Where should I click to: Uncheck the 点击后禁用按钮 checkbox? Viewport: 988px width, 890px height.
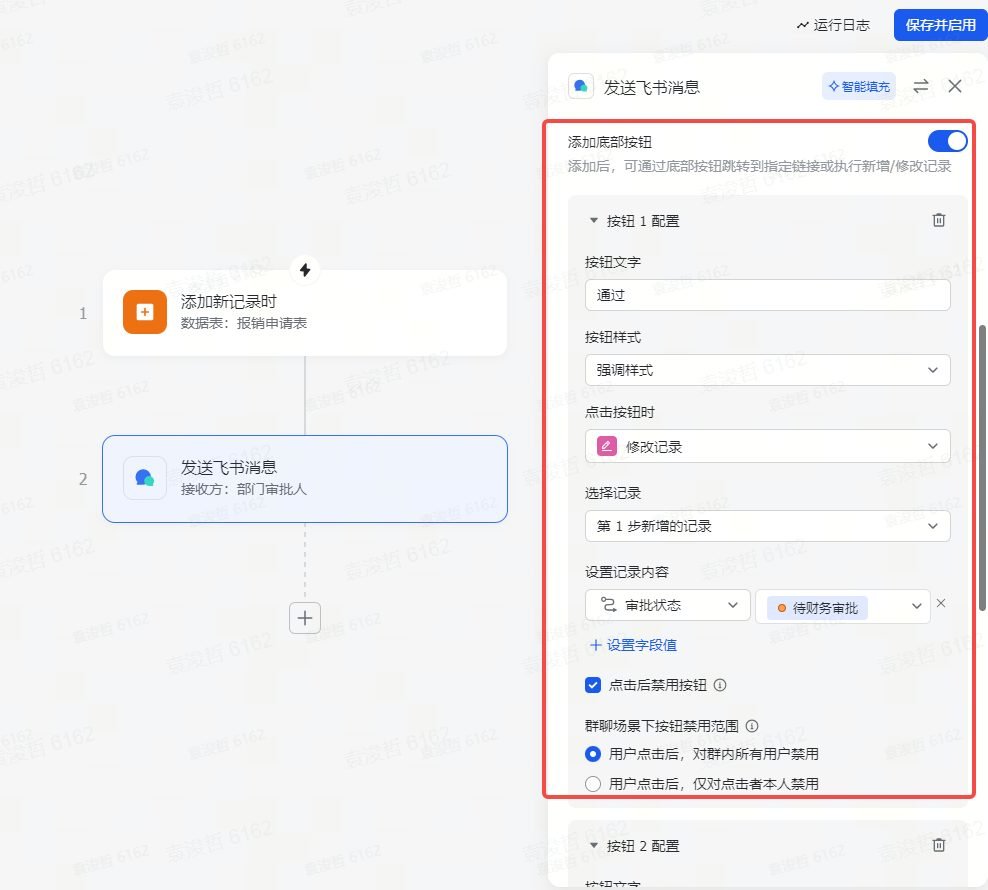[x=592, y=685]
